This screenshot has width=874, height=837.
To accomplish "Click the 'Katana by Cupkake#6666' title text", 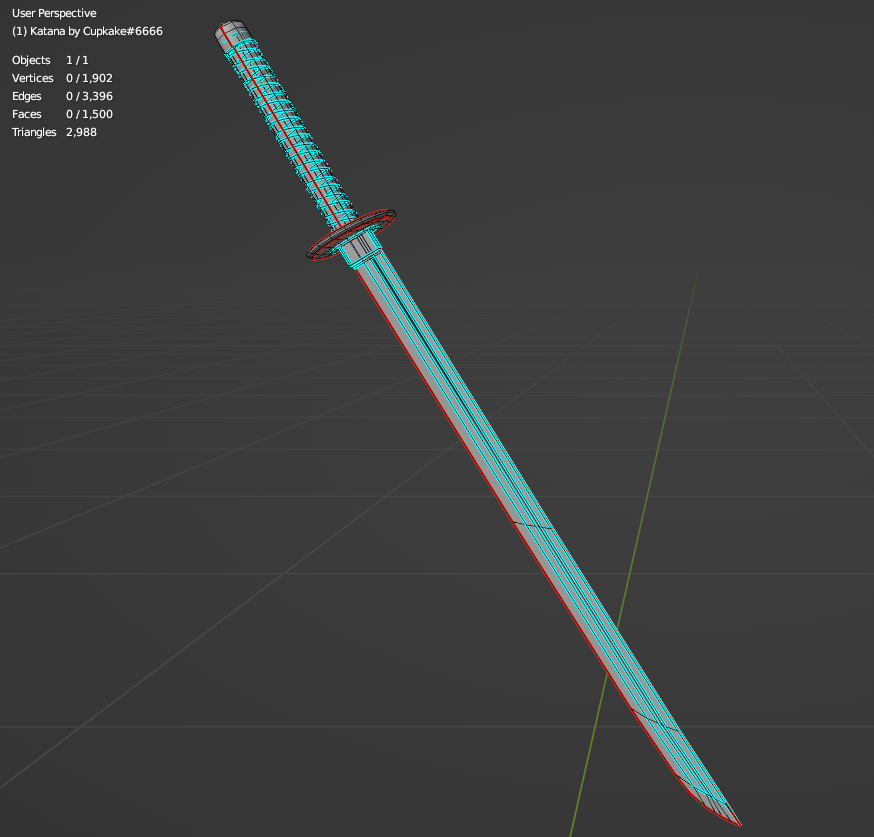I will coord(88,31).
